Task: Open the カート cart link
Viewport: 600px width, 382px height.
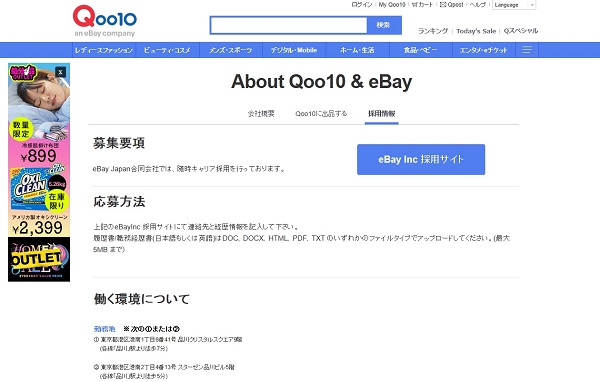Action: pyautogui.click(x=422, y=5)
